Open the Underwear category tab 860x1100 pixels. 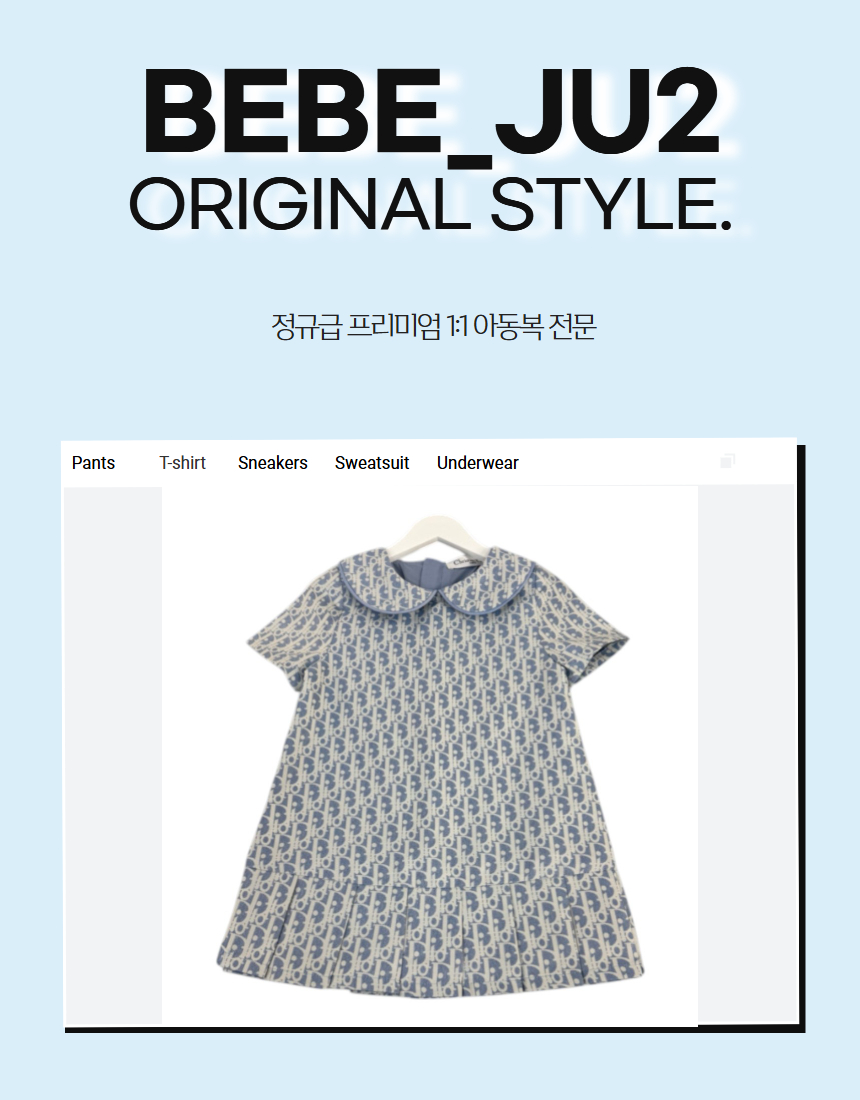(478, 463)
